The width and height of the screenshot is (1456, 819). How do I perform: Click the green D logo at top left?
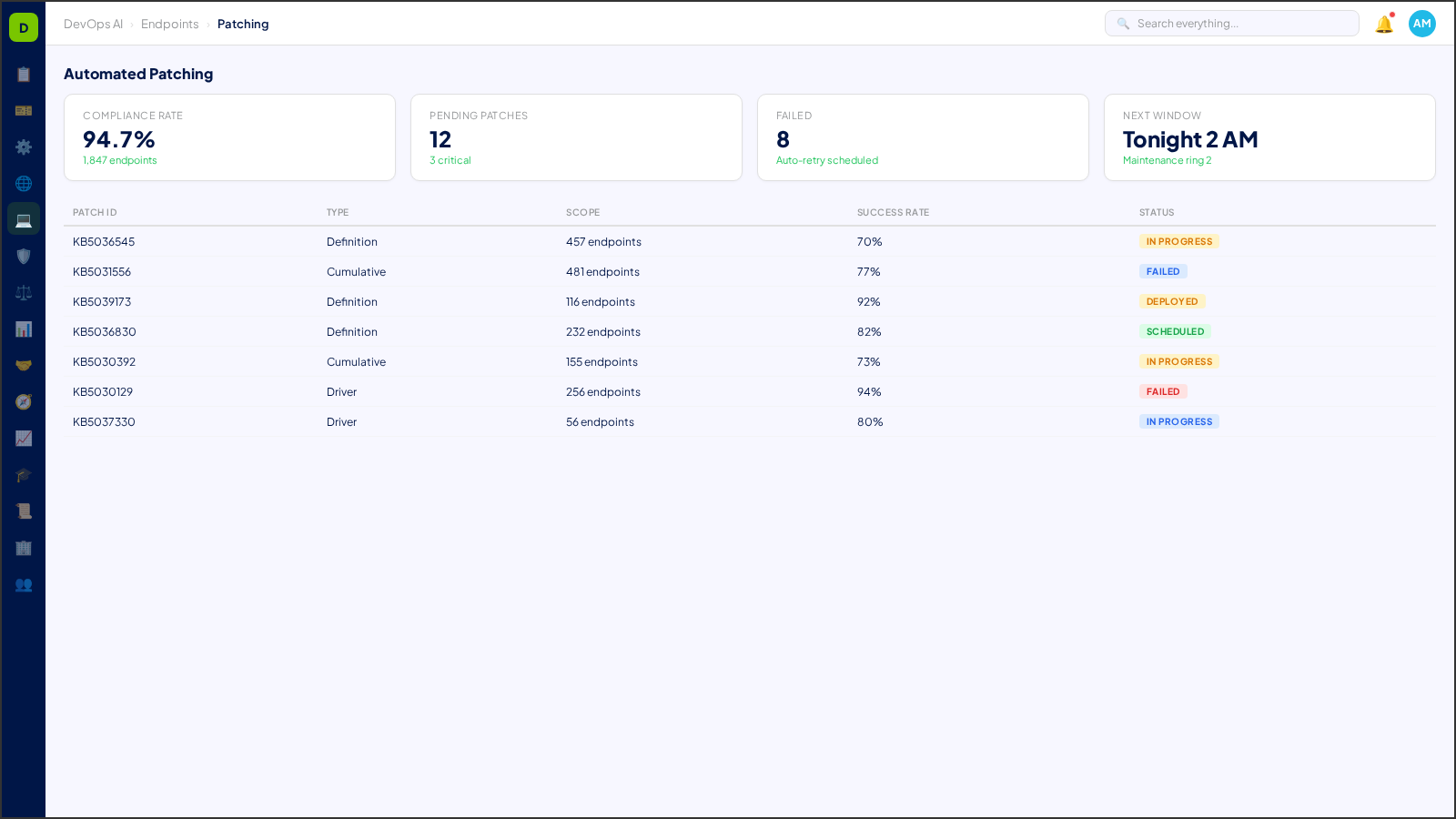pos(23,26)
